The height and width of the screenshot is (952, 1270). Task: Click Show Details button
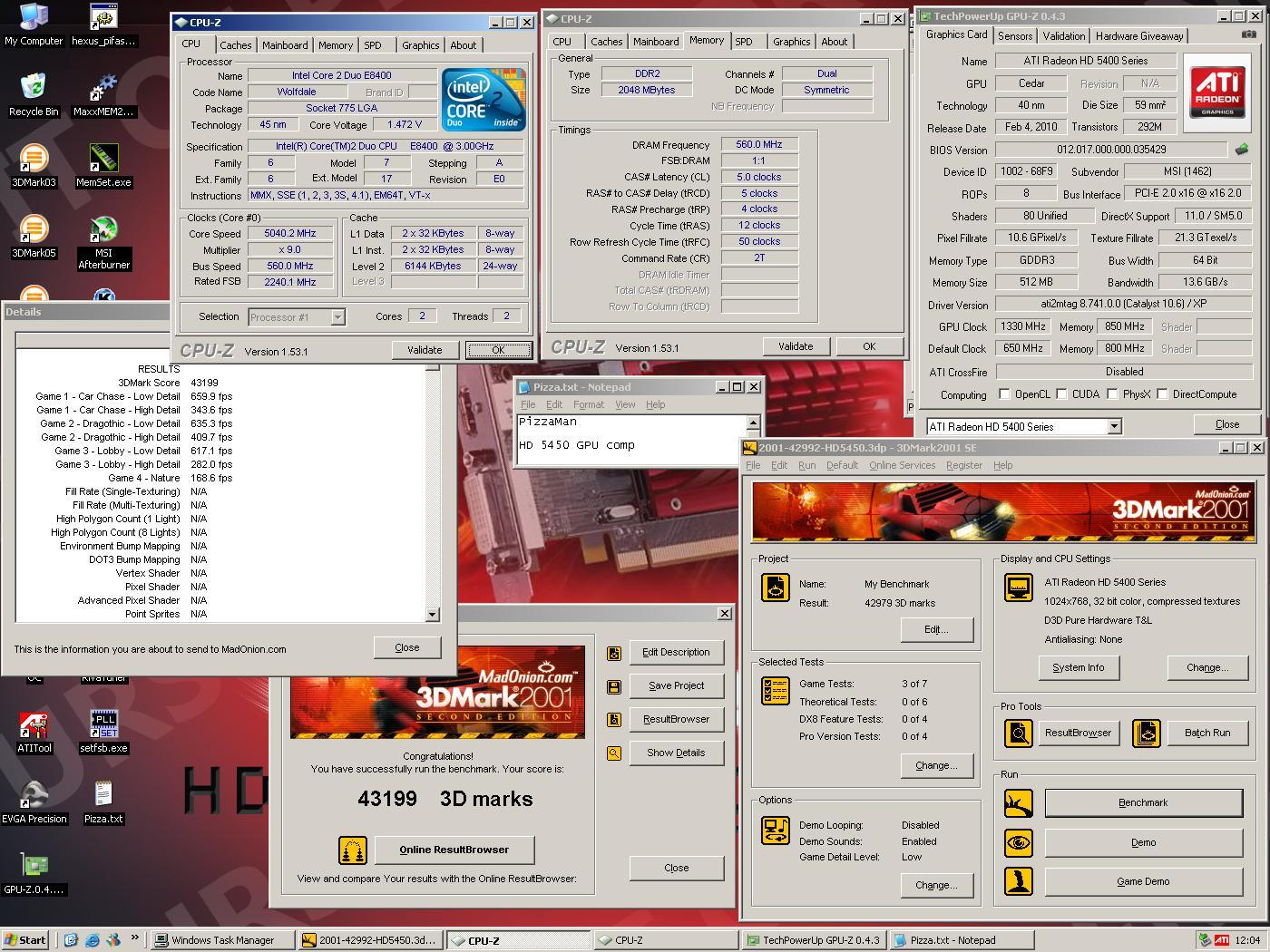(676, 753)
